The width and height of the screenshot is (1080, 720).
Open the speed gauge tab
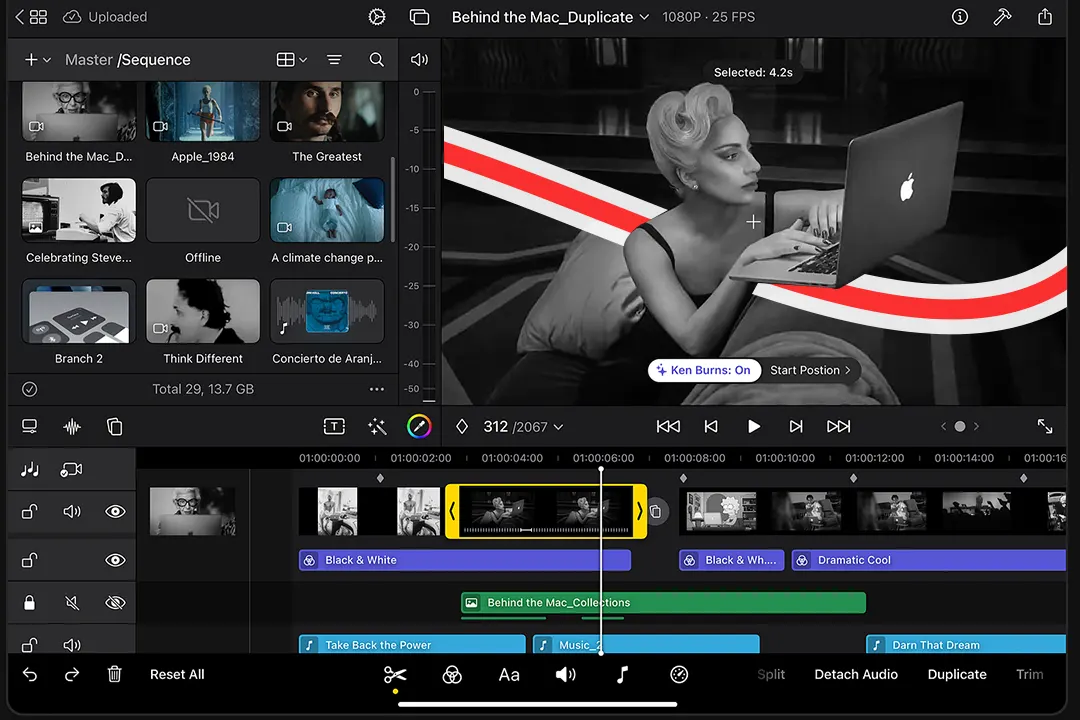(x=679, y=675)
